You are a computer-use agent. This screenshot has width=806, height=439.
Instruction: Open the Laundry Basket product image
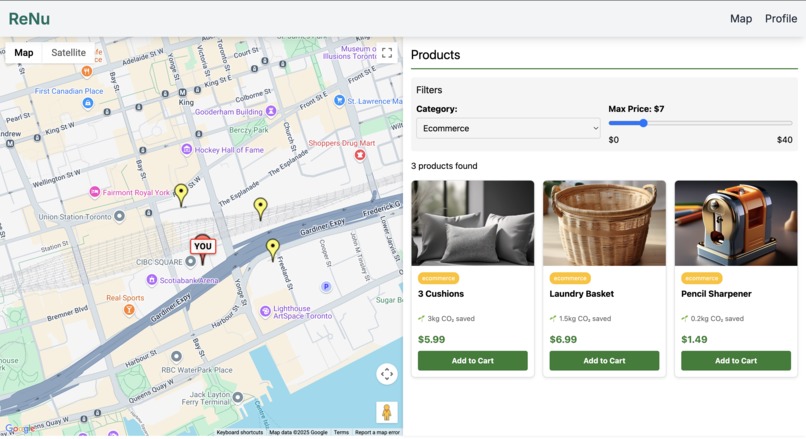click(x=604, y=223)
